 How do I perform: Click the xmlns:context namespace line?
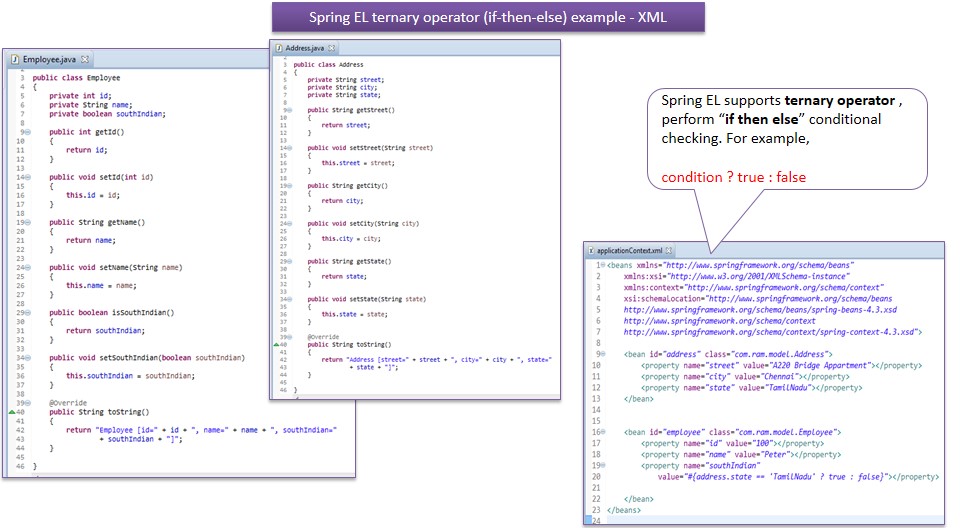pos(754,287)
